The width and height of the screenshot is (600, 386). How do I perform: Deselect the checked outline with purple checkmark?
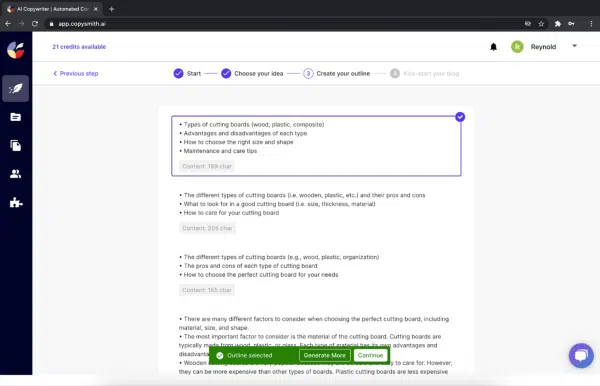pyautogui.click(x=460, y=117)
